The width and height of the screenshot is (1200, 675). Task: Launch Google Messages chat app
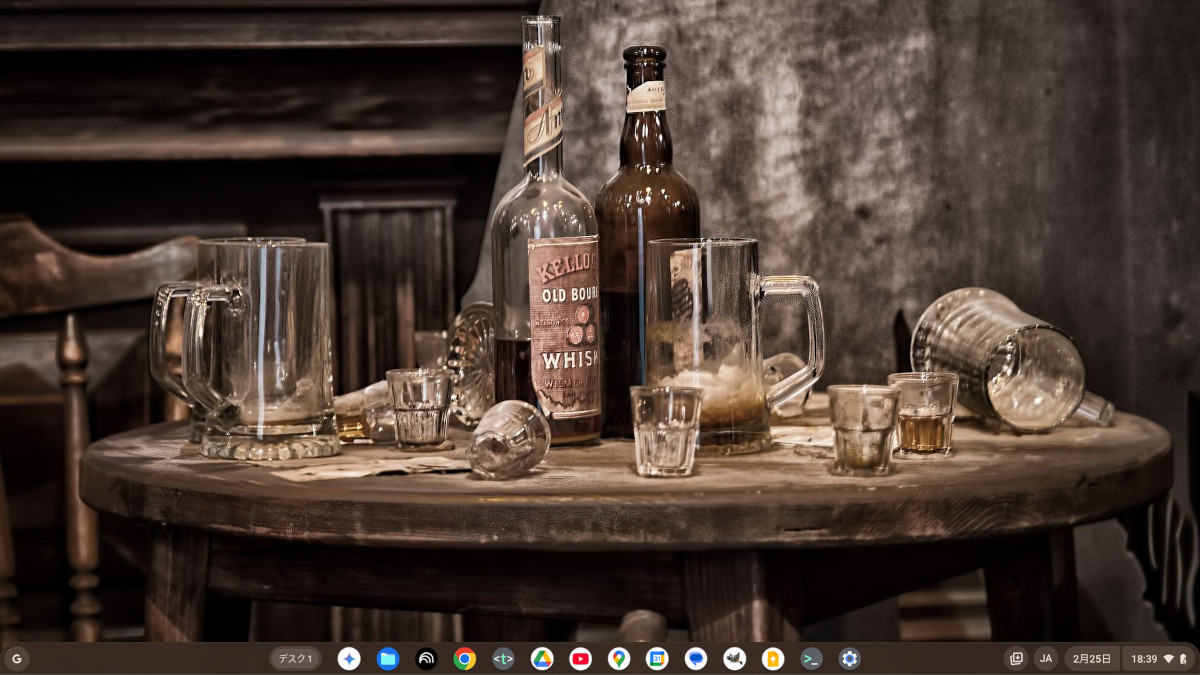(696, 659)
